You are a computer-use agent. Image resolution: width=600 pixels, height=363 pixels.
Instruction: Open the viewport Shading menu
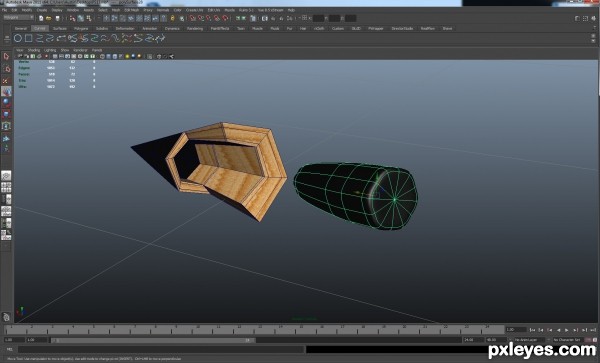tap(34, 50)
